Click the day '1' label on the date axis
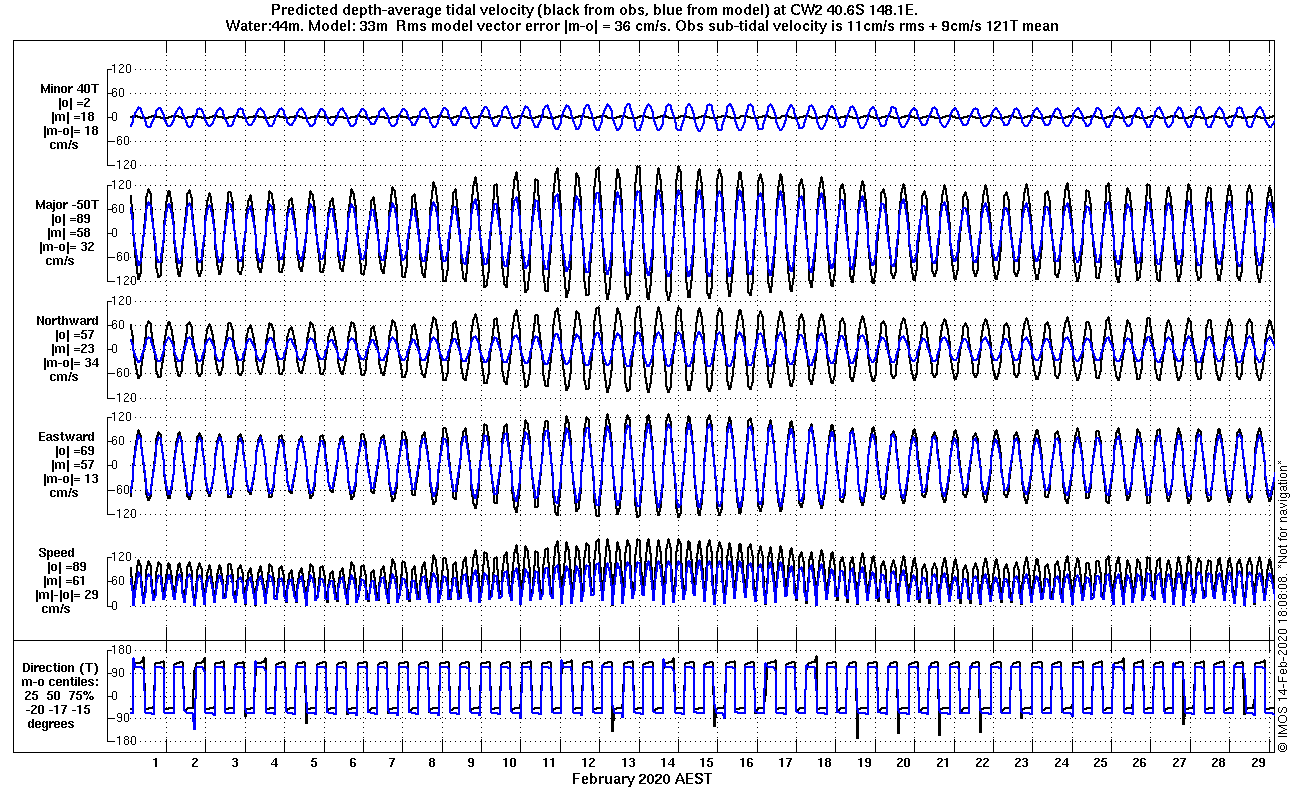 (156, 763)
